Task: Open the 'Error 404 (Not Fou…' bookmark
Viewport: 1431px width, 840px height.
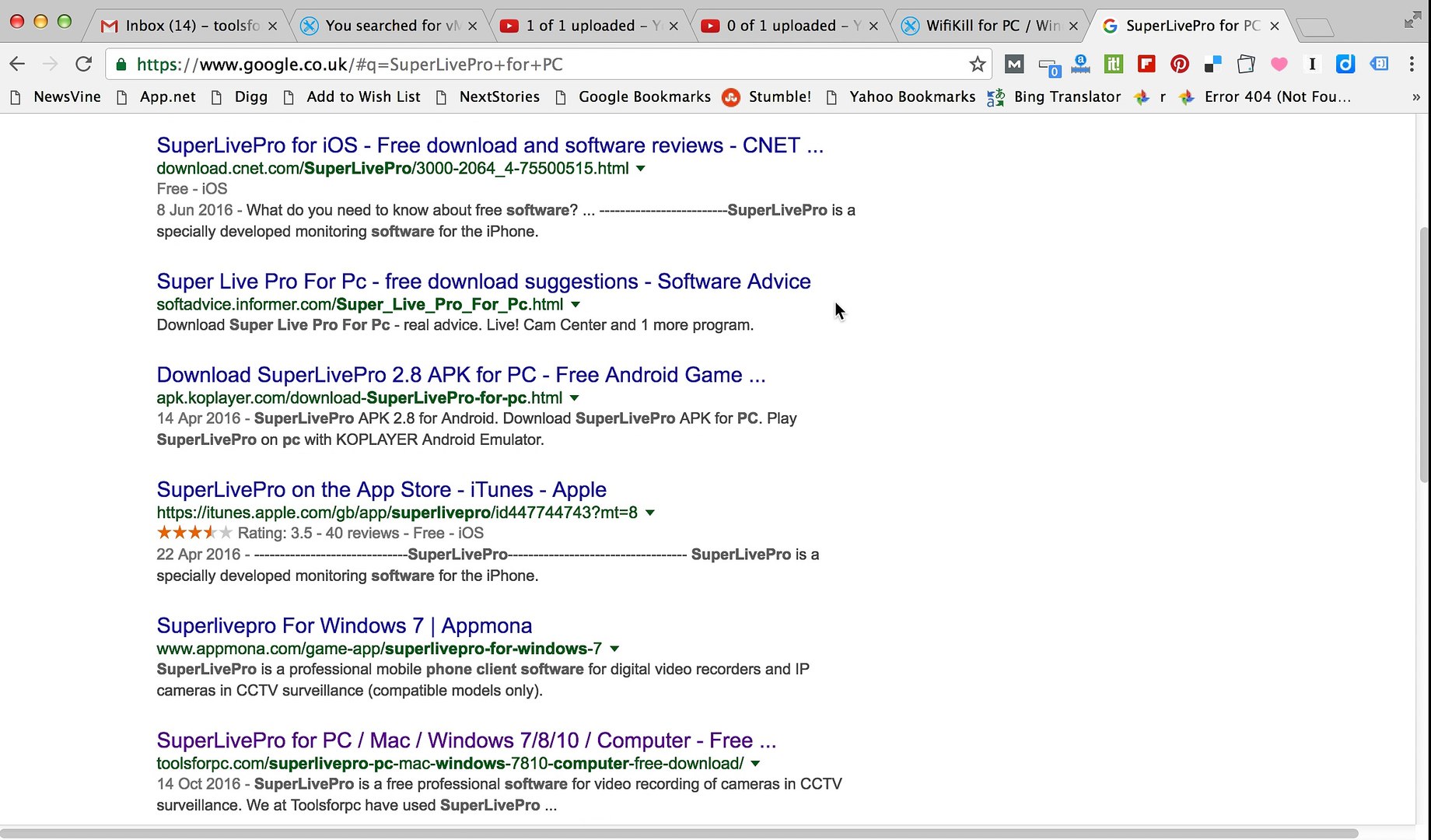Action: pos(1265,97)
